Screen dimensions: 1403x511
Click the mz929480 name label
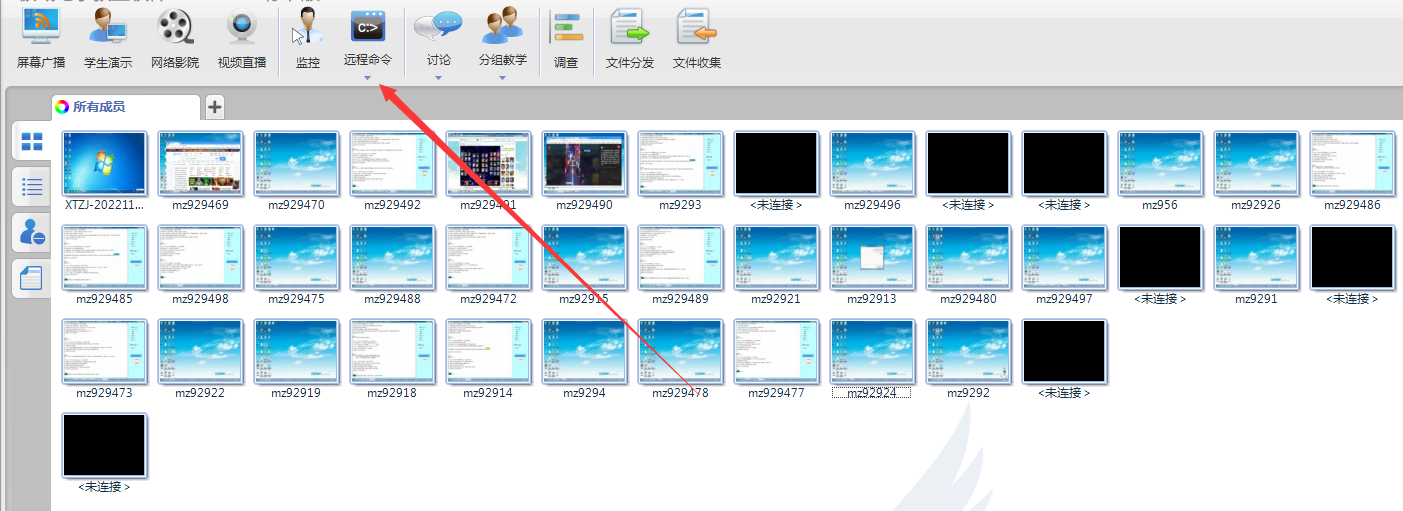point(969,299)
